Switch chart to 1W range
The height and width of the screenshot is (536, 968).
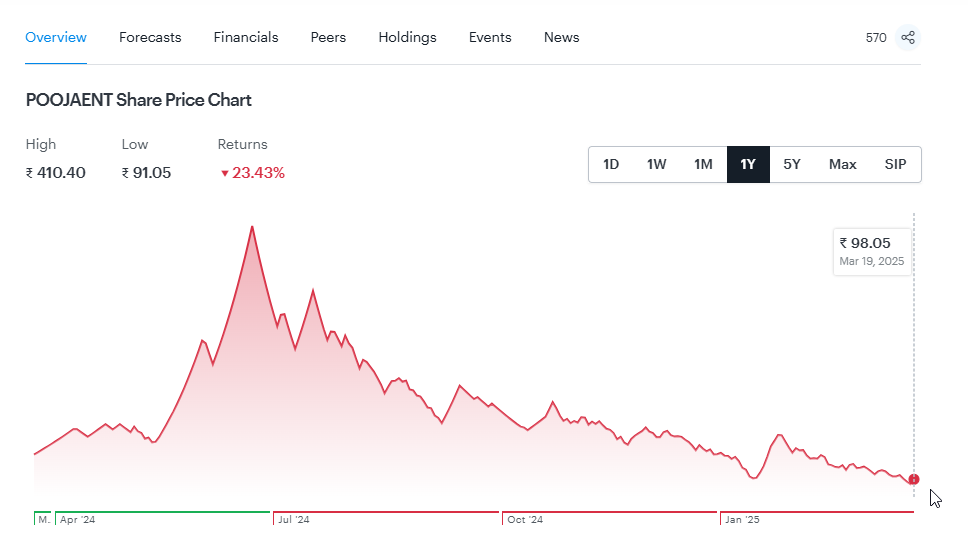click(x=656, y=164)
